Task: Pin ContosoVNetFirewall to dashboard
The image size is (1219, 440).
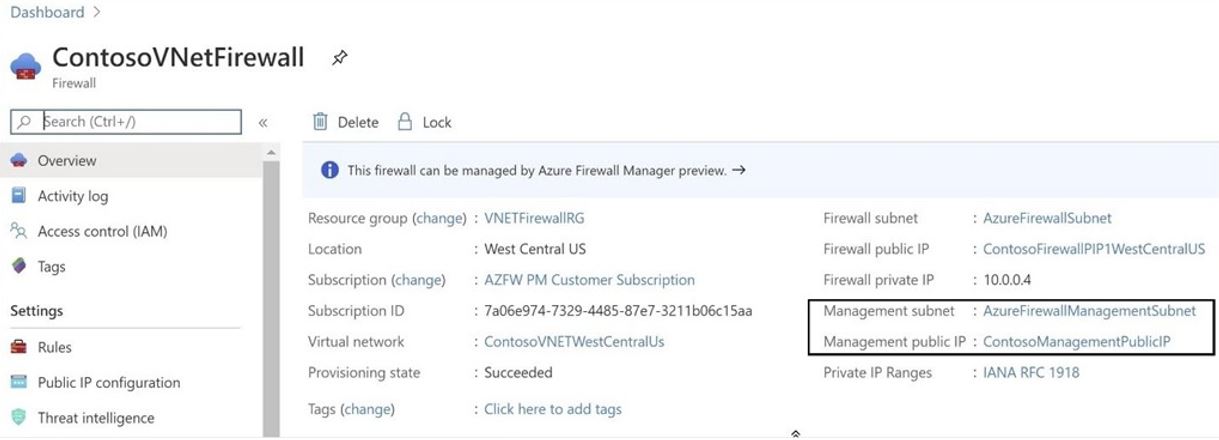Action: 339,58
